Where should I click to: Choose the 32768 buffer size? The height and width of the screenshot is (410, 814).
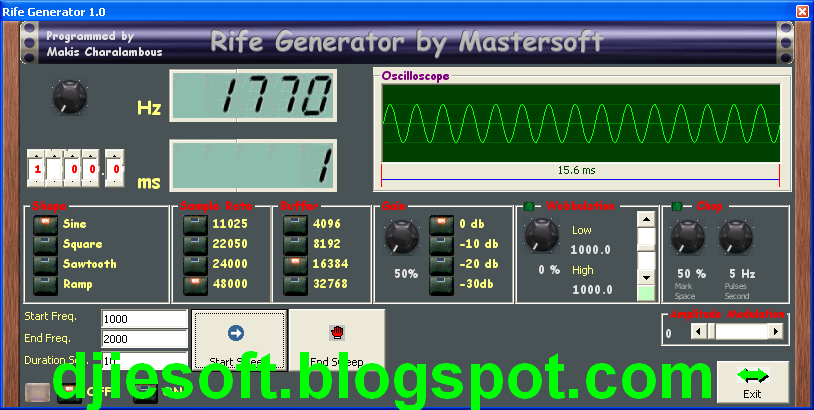pos(295,285)
